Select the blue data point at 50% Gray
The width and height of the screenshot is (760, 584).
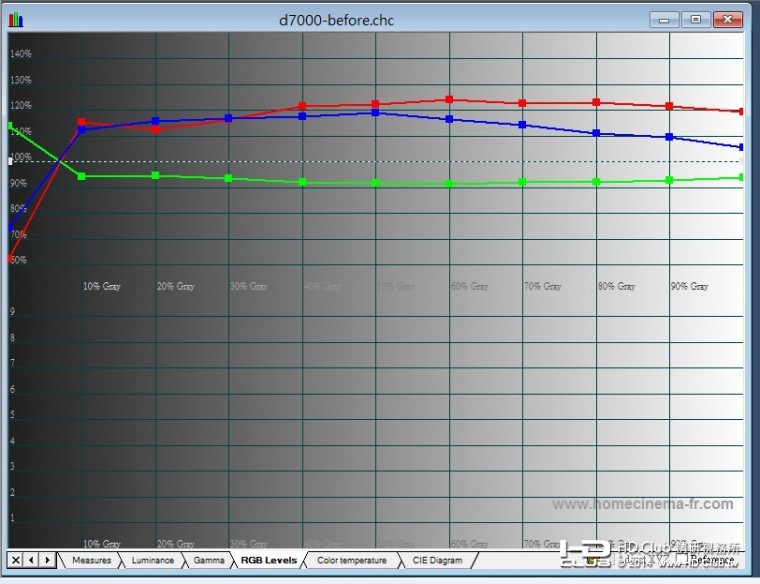(x=375, y=112)
